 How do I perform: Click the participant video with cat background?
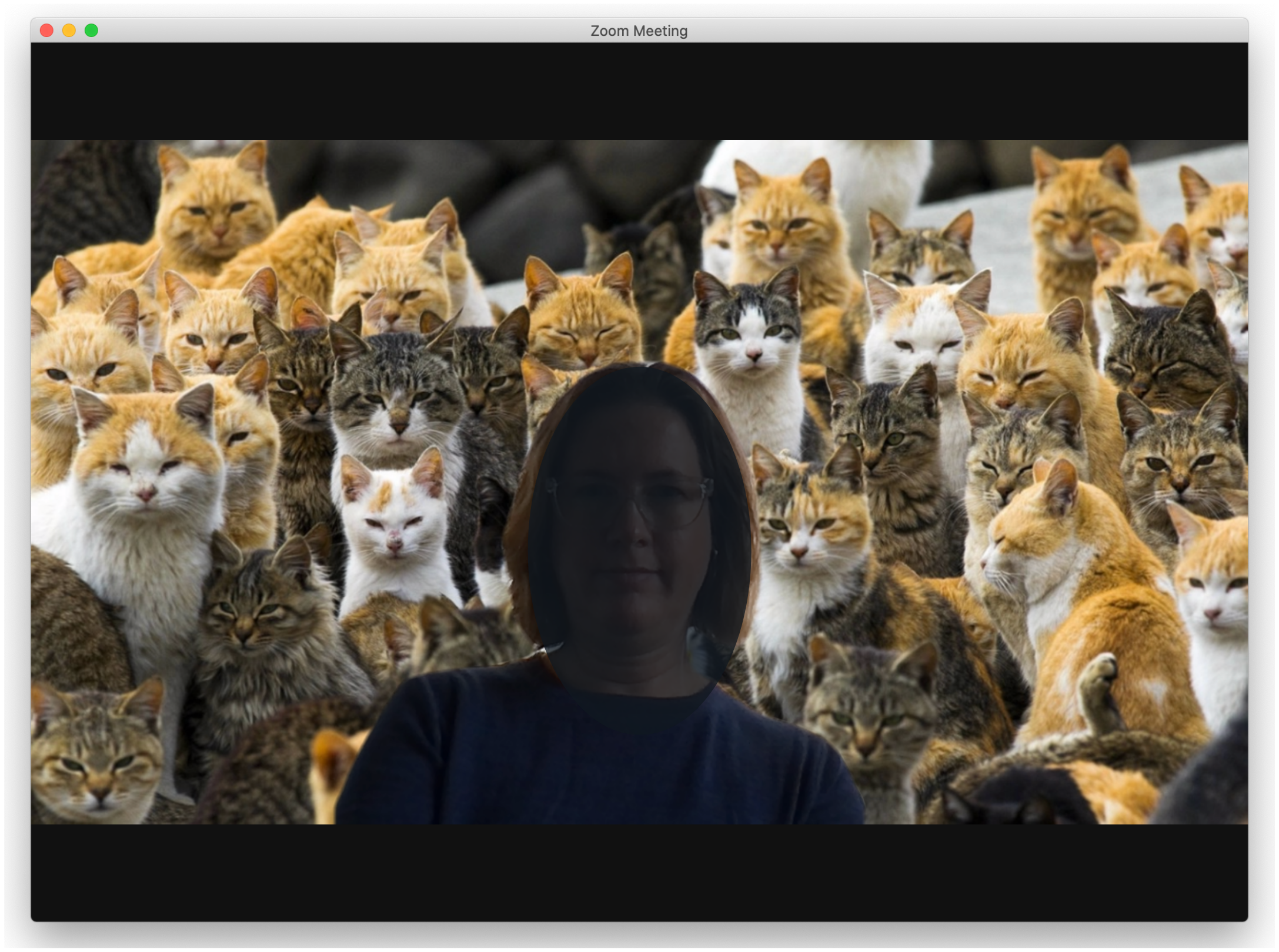click(639, 482)
